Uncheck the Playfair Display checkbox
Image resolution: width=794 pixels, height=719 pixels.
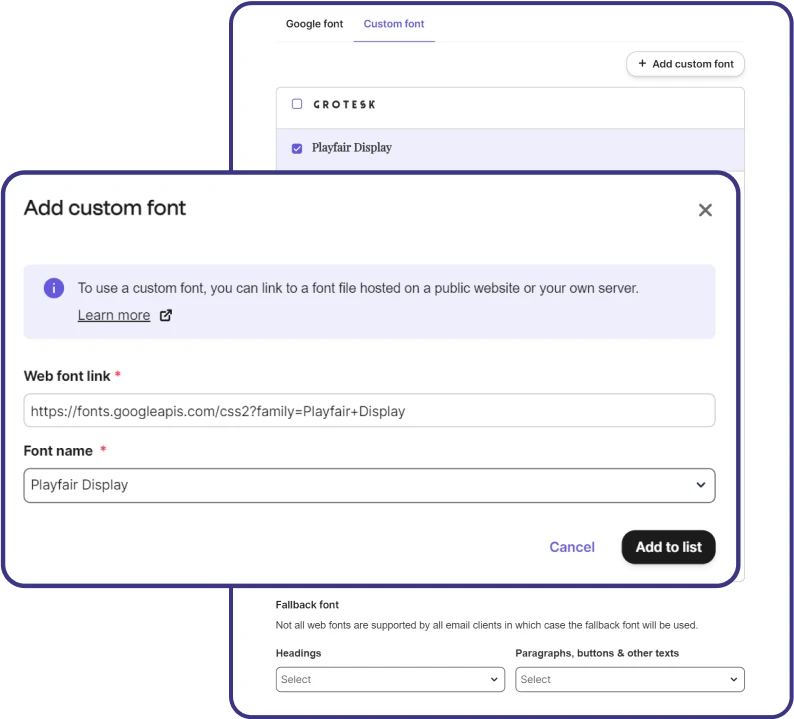click(297, 148)
